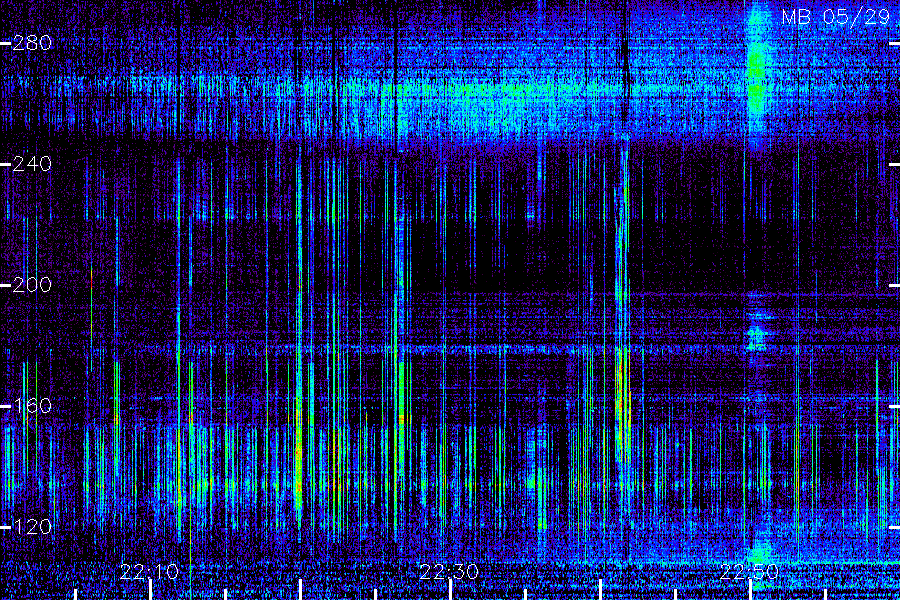The width and height of the screenshot is (900, 600).
Task: Click the 22:30 time axis label
Action: 449,572
